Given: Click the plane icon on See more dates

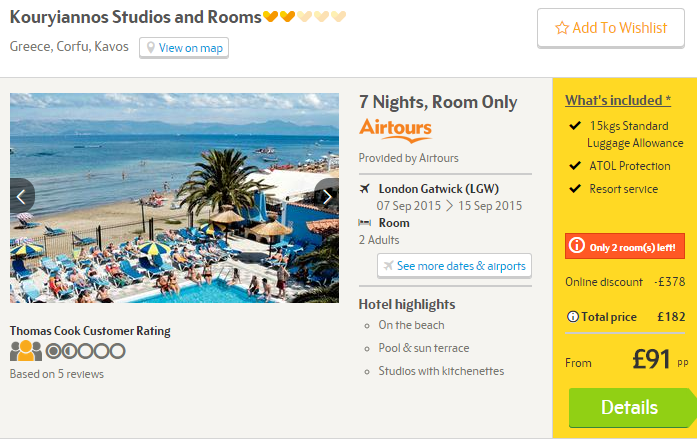Looking at the screenshot, I should [x=387, y=266].
